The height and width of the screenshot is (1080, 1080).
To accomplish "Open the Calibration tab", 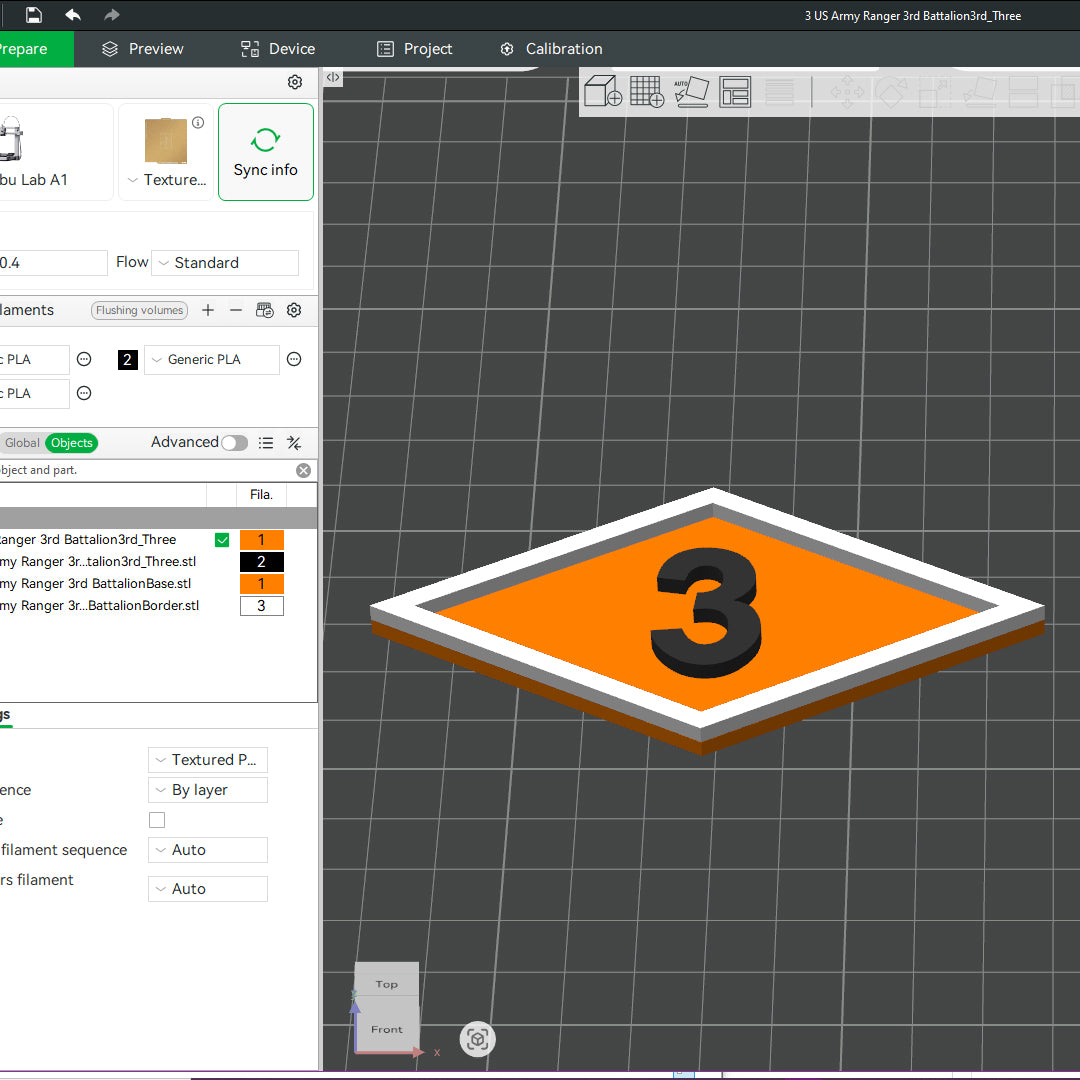I will [x=551, y=49].
